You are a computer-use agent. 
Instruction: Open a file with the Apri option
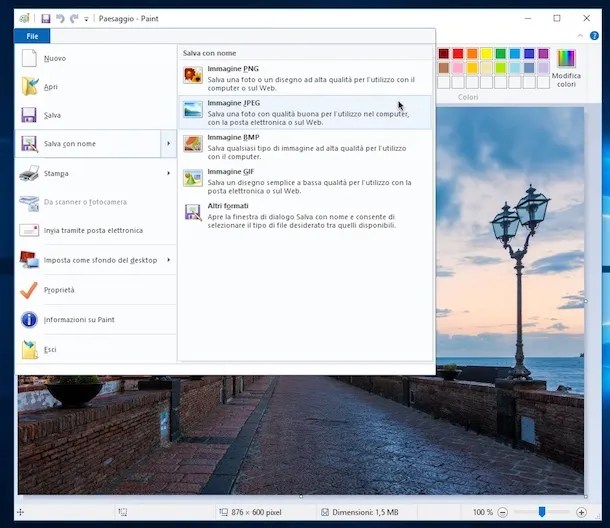50,87
